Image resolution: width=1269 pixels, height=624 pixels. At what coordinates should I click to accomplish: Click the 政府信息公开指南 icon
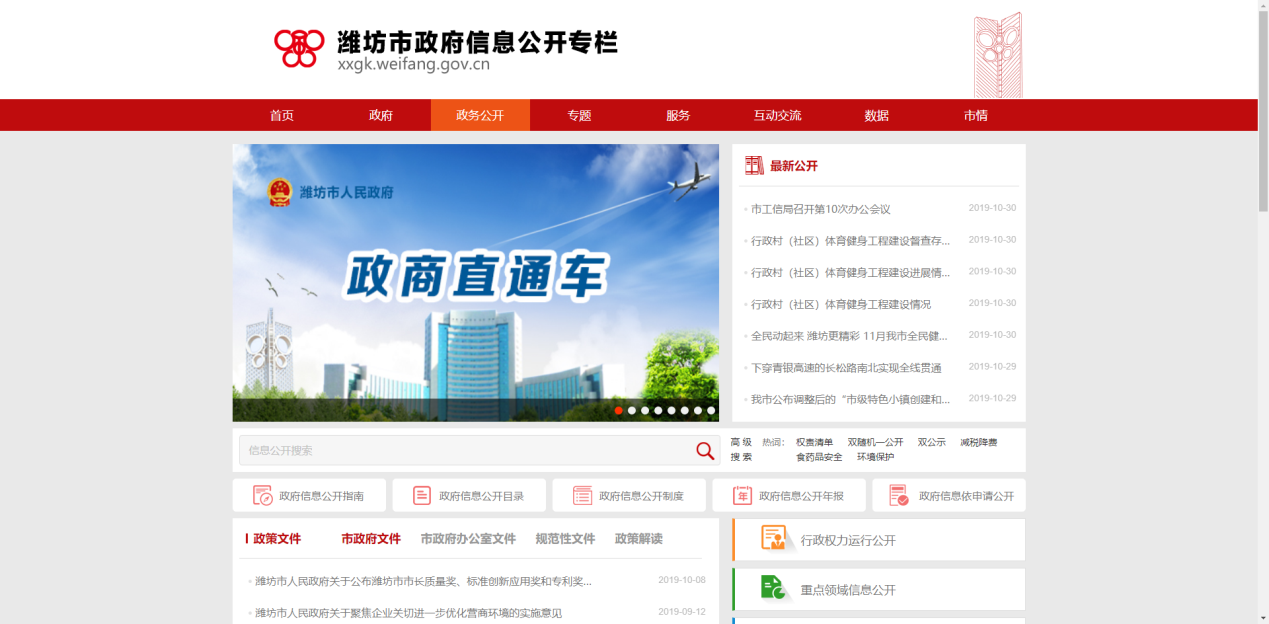pyautogui.click(x=263, y=495)
